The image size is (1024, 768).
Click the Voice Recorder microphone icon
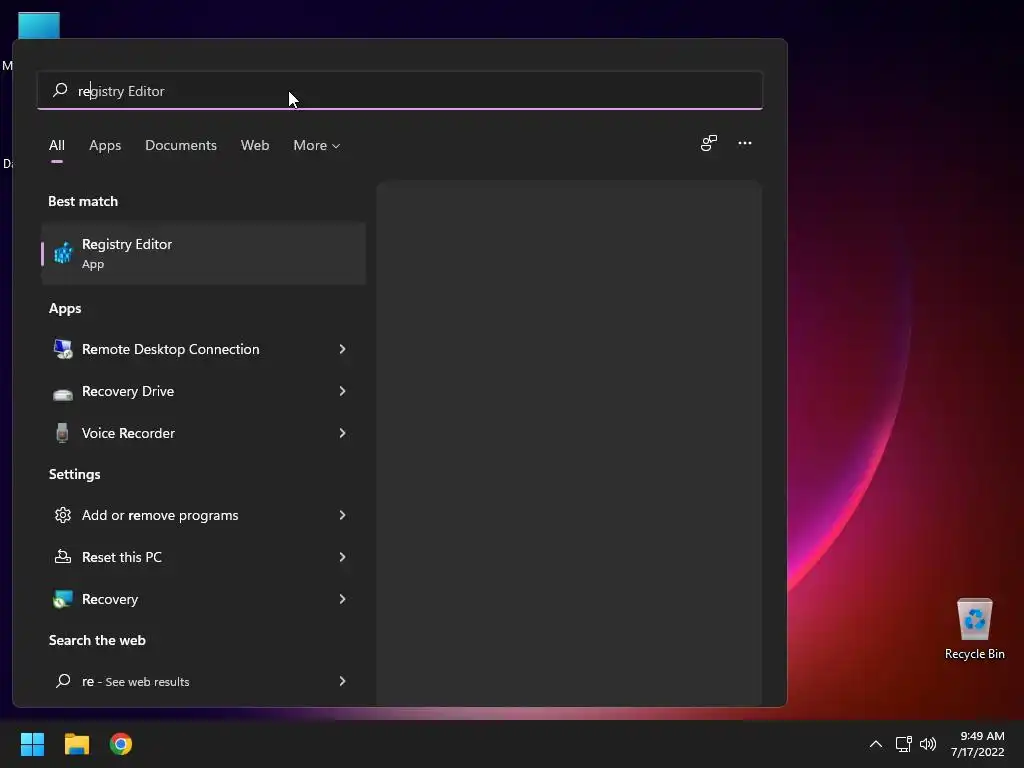63,433
